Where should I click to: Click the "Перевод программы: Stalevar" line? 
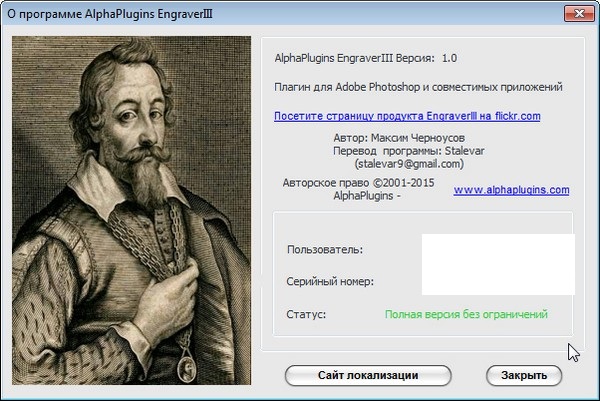click(x=409, y=151)
